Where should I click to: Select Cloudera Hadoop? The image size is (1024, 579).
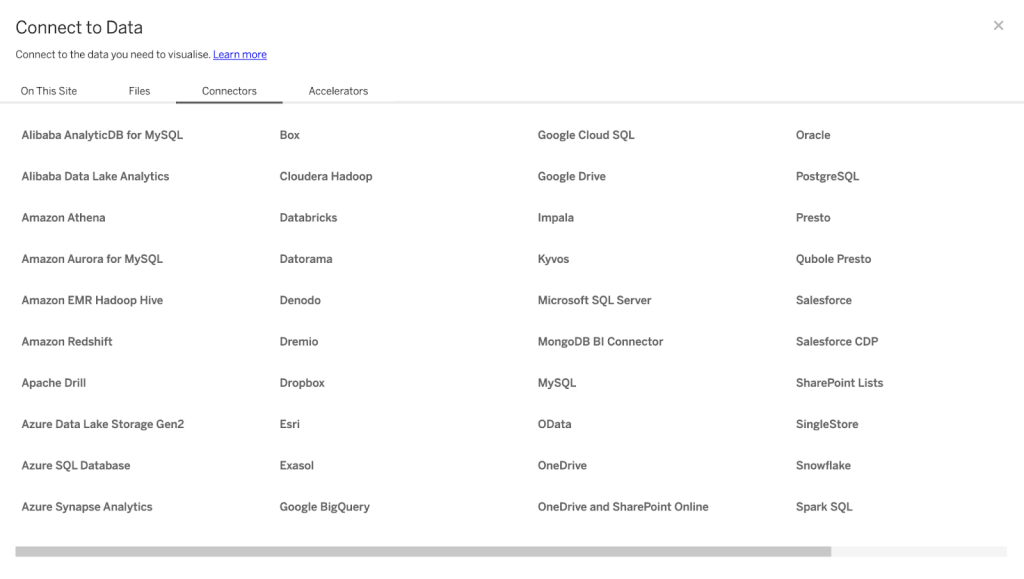tap(326, 176)
